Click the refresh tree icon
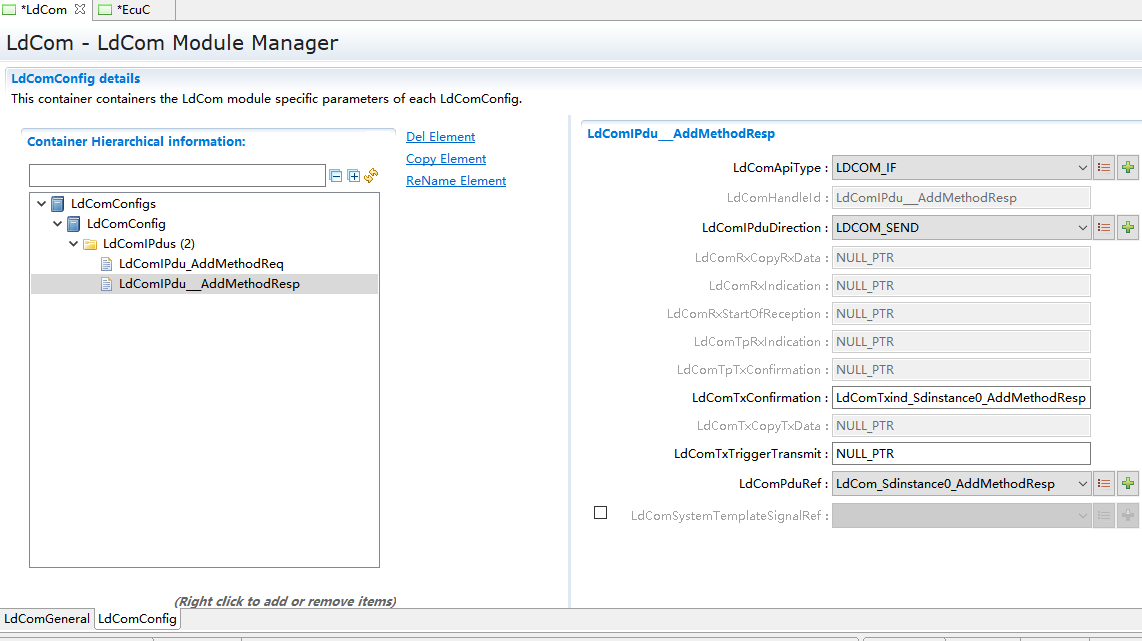The width and height of the screenshot is (1142, 641). pos(371,175)
